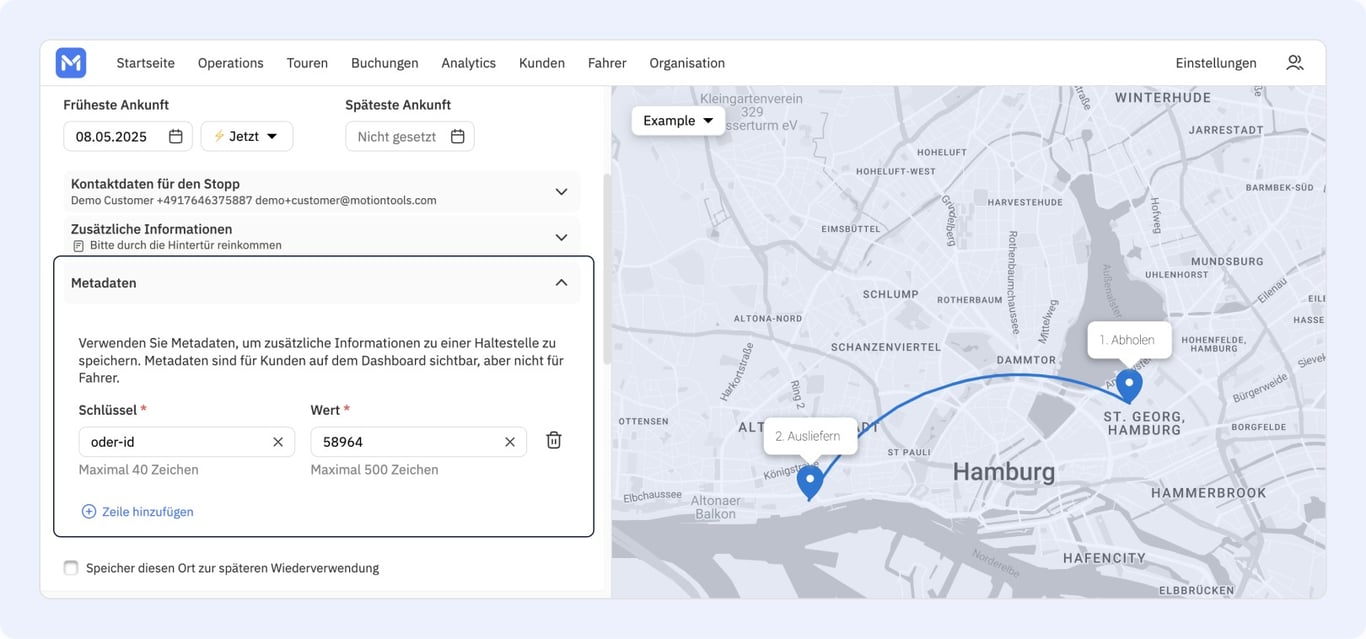Image resolution: width=1366 pixels, height=639 pixels.
Task: Expand Kontaktdaten für den Stopp section
Action: pyautogui.click(x=322, y=191)
